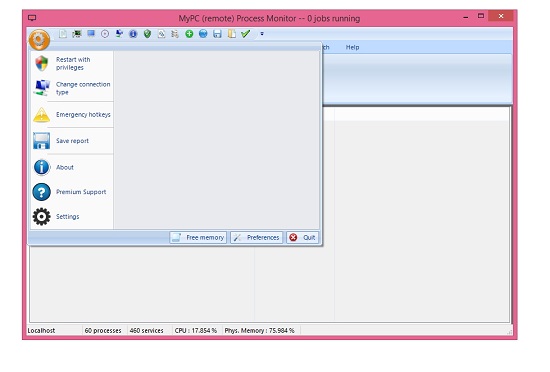The height and width of the screenshot is (372, 550).
Task: Click the green plus toolbar icon
Action: pyautogui.click(x=189, y=34)
